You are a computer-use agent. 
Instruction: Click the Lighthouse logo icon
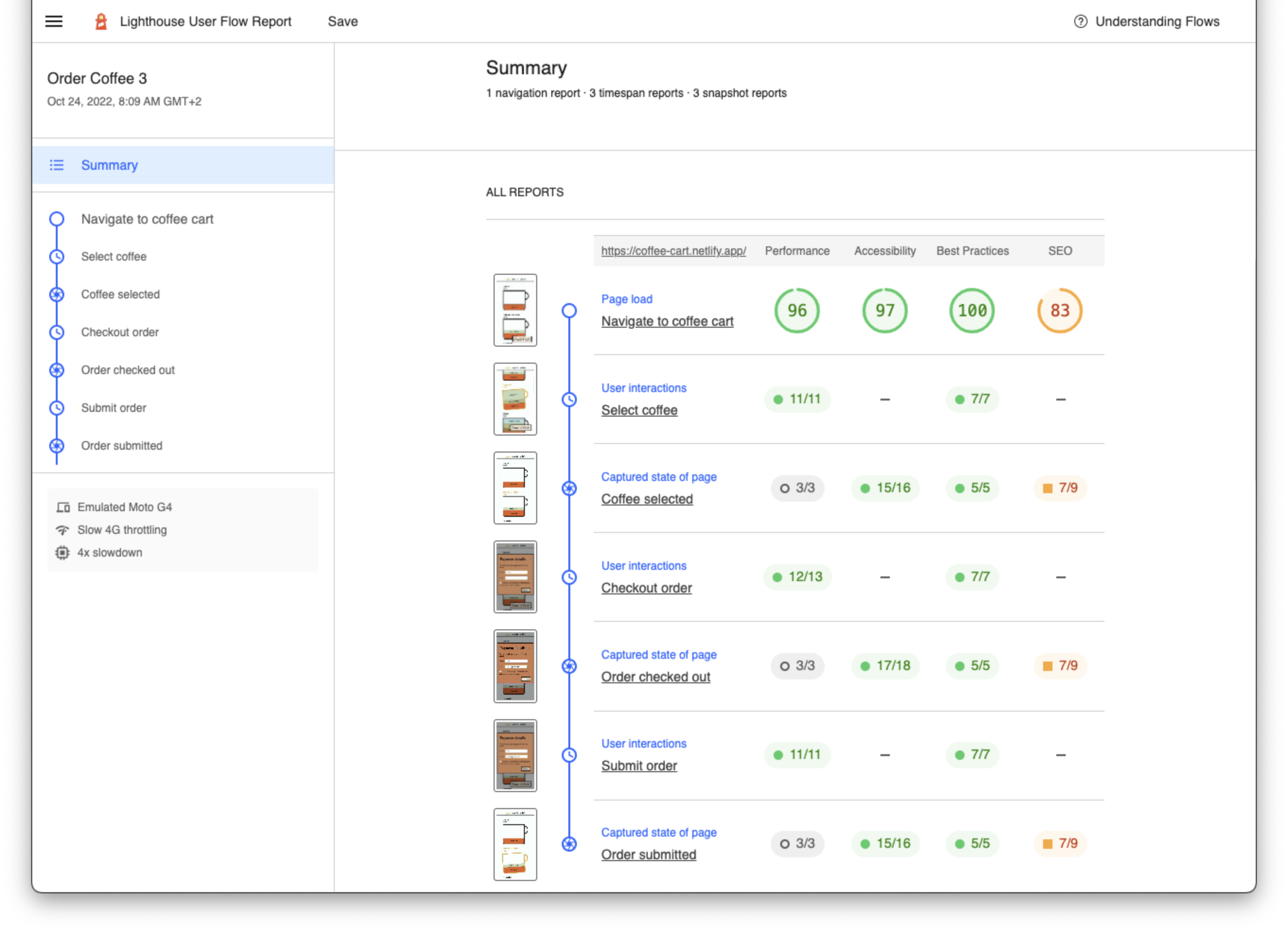[x=101, y=22]
